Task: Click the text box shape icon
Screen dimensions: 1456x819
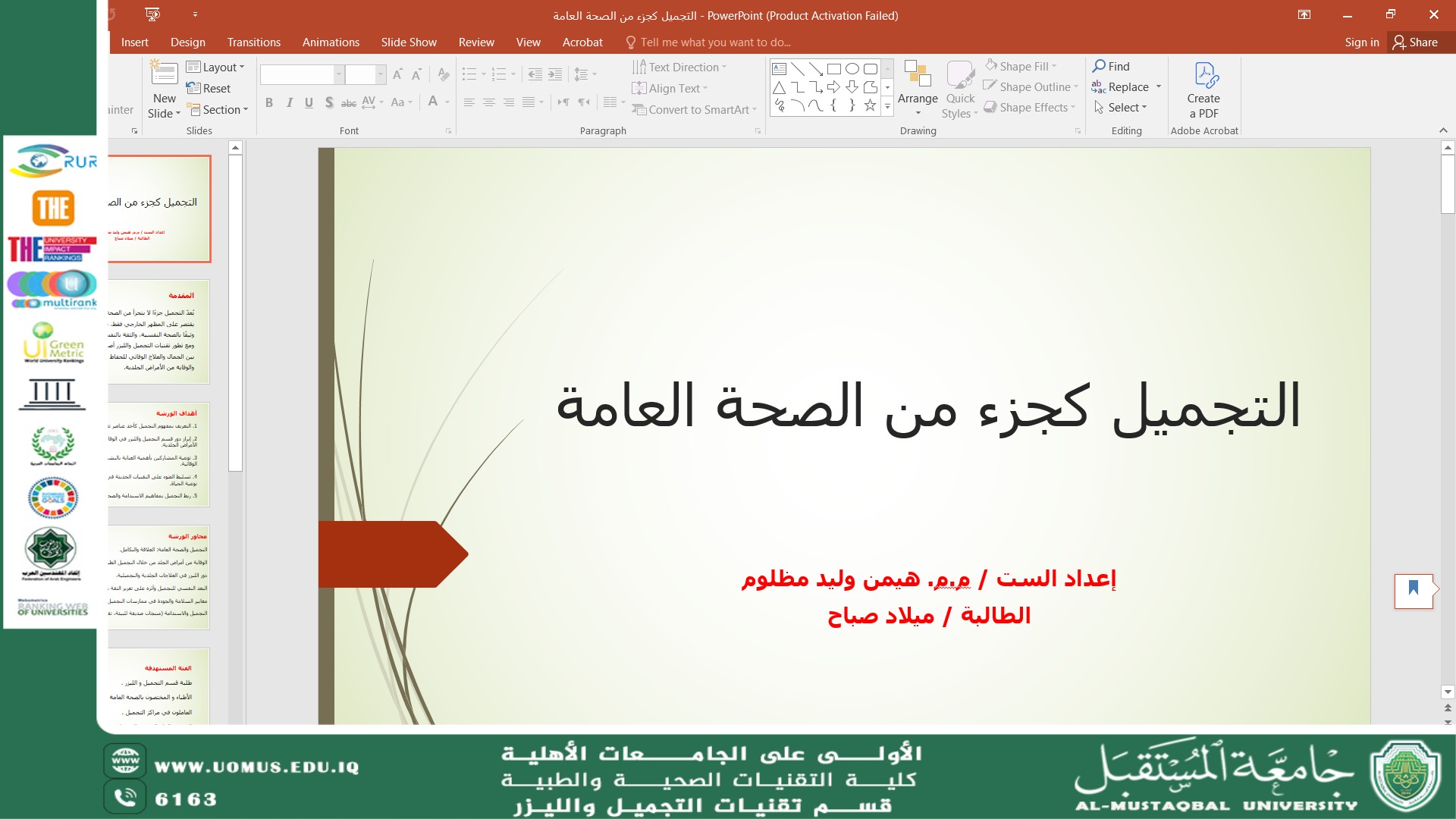Action: click(779, 69)
